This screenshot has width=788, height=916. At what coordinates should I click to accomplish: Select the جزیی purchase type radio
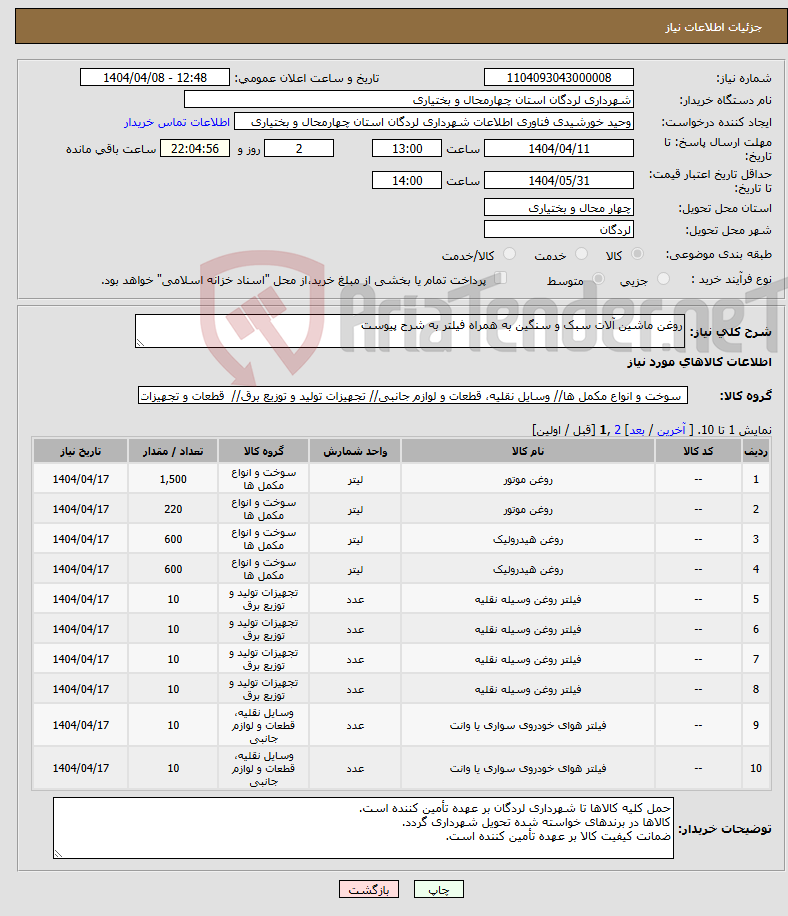(x=663, y=279)
